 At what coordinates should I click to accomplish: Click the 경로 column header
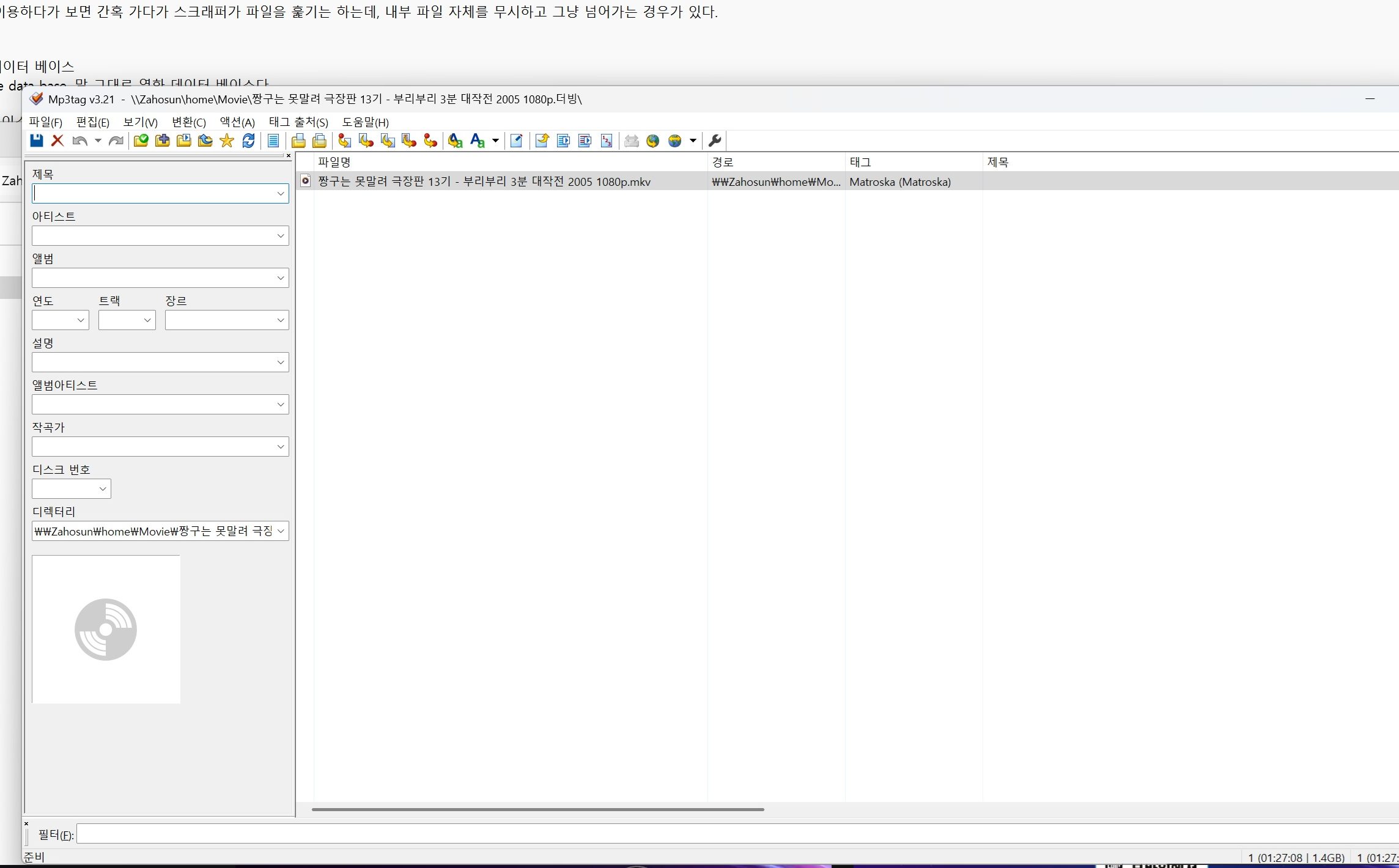click(723, 162)
